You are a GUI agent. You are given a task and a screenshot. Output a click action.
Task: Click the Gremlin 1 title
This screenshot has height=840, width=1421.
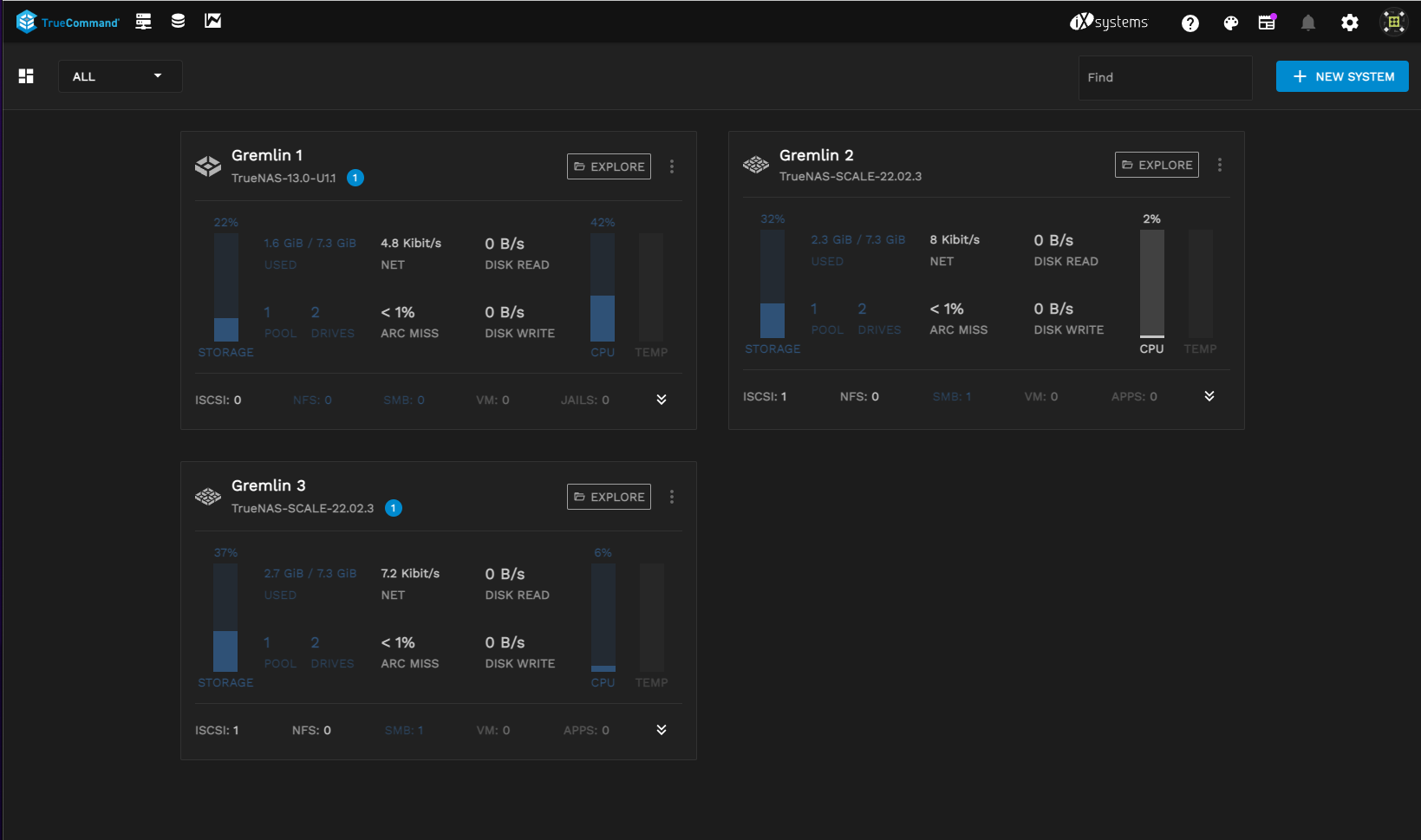click(x=267, y=155)
